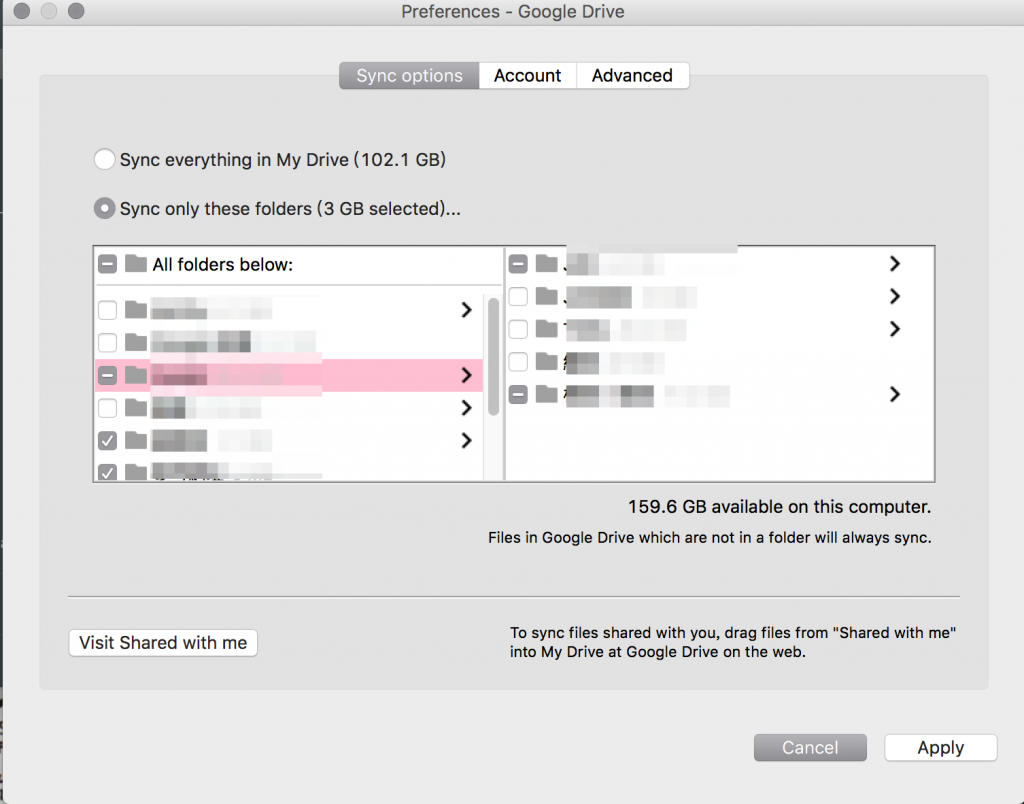Check the second folder in right pane

point(519,297)
